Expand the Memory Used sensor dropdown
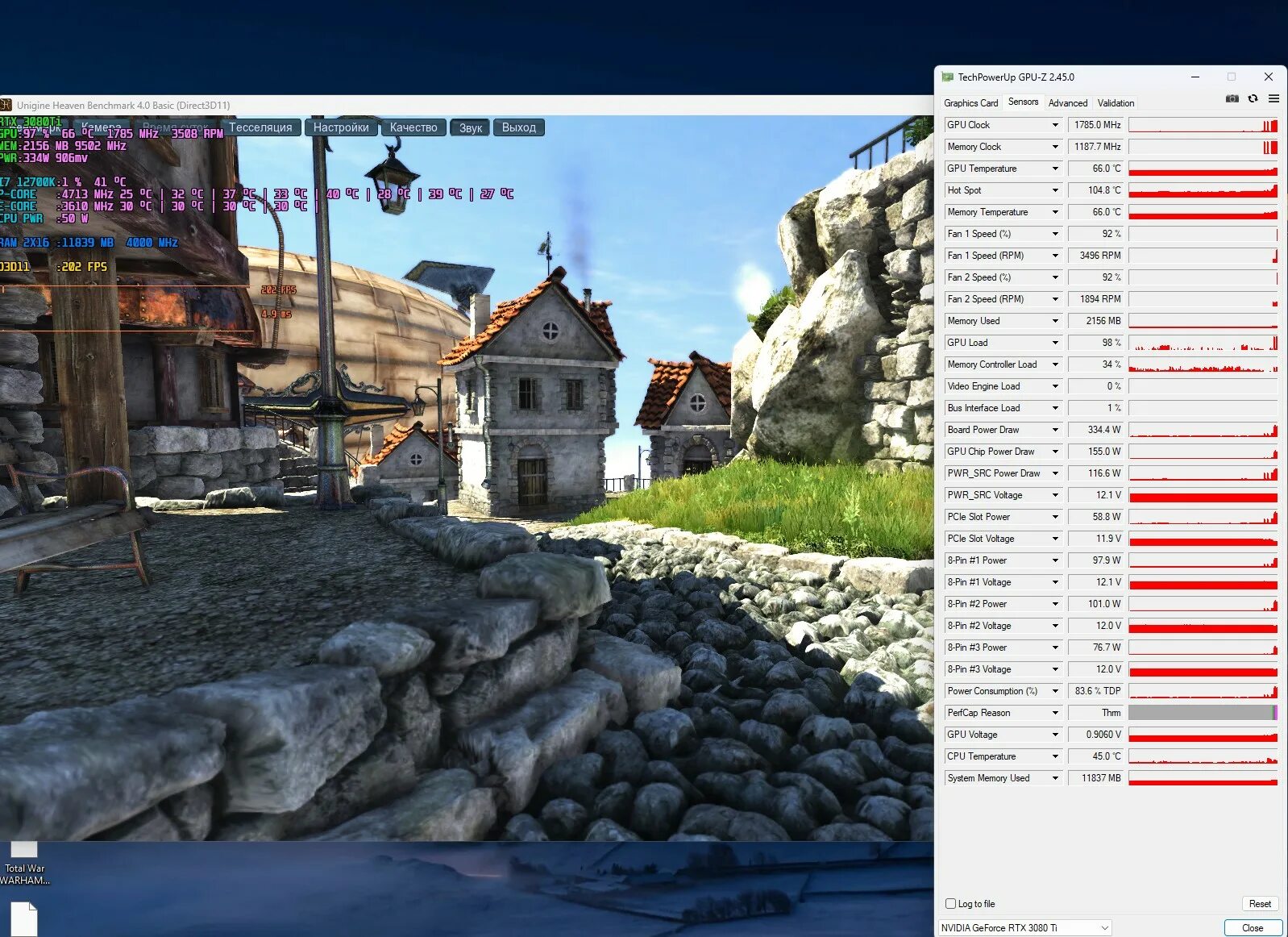Image resolution: width=1288 pixels, height=937 pixels. click(1055, 321)
